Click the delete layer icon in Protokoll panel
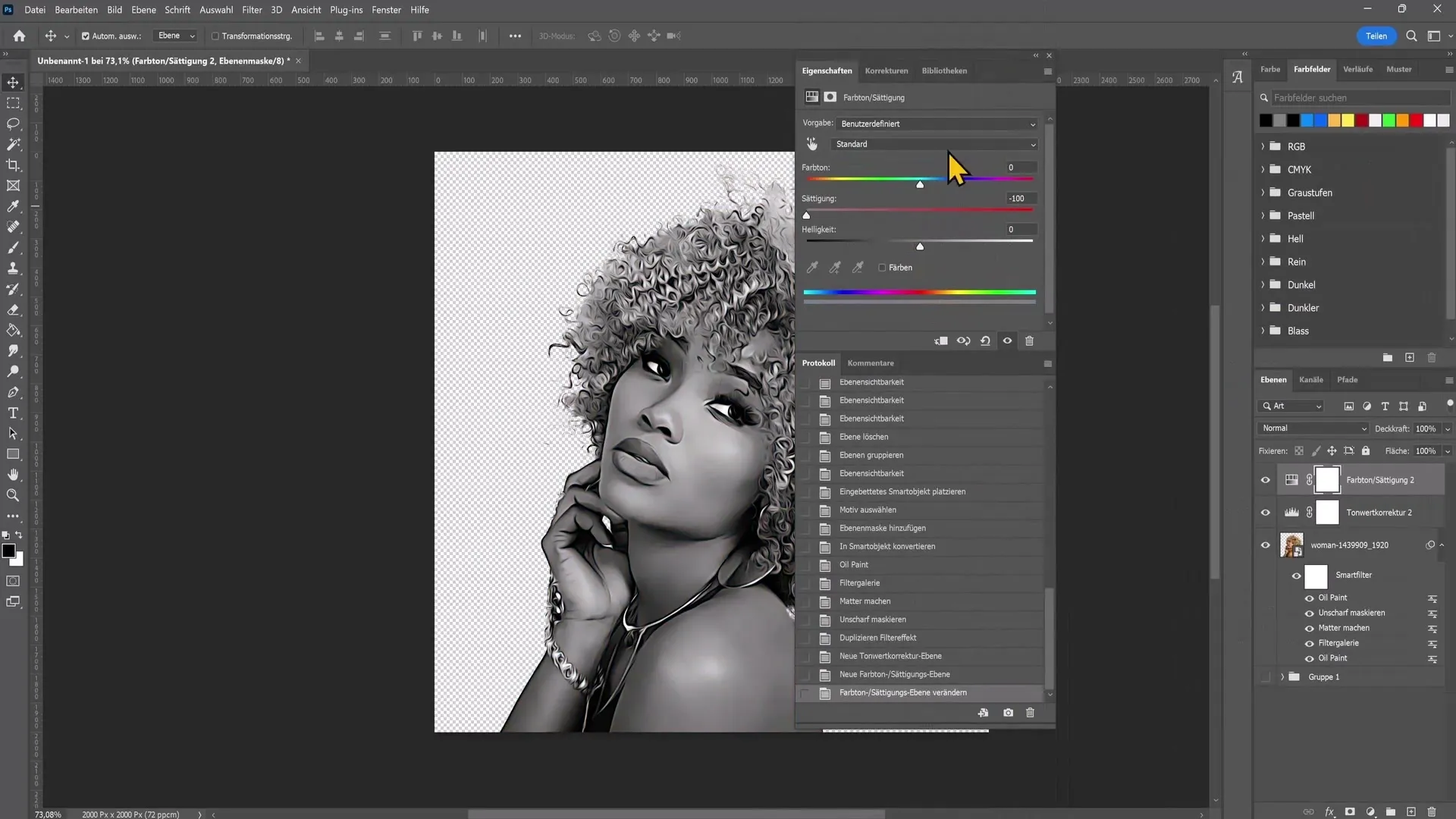Image resolution: width=1456 pixels, height=819 pixels. [1030, 712]
